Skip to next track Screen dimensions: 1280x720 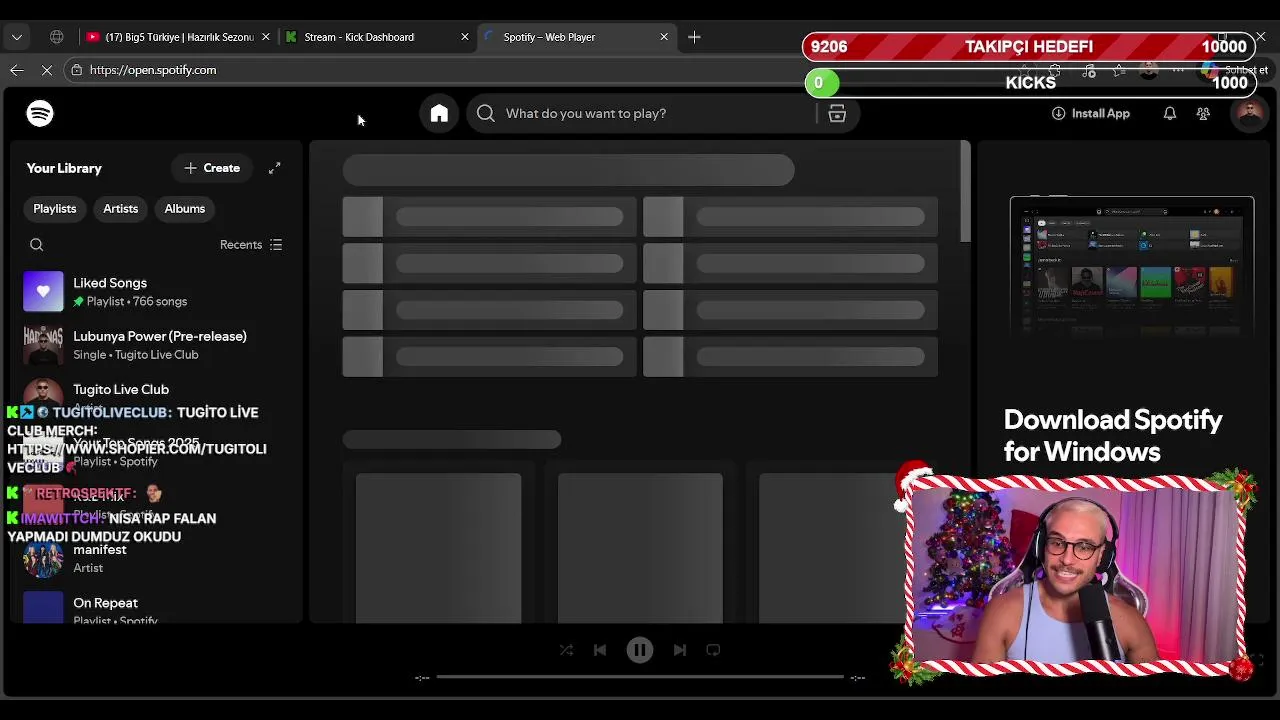pos(679,650)
